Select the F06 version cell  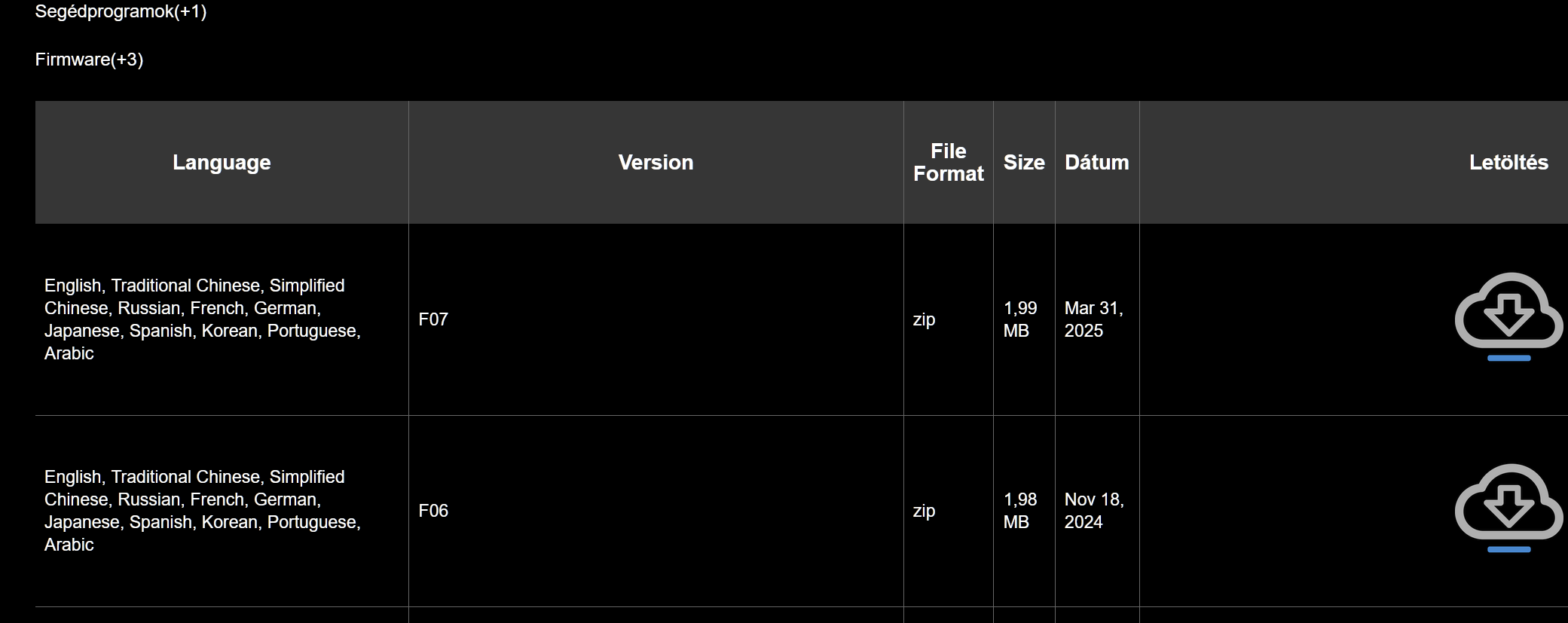(433, 511)
